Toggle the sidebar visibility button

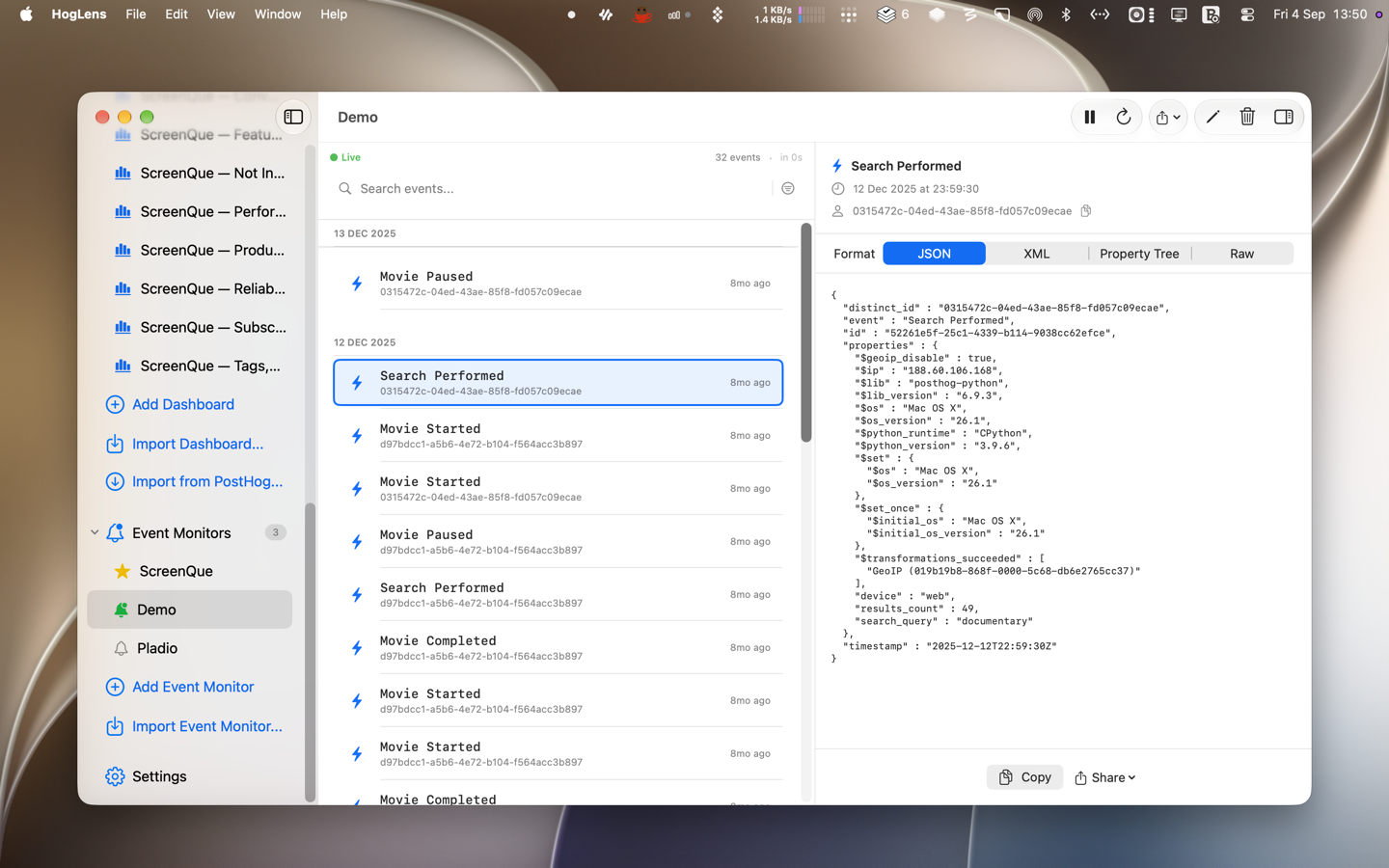point(293,117)
